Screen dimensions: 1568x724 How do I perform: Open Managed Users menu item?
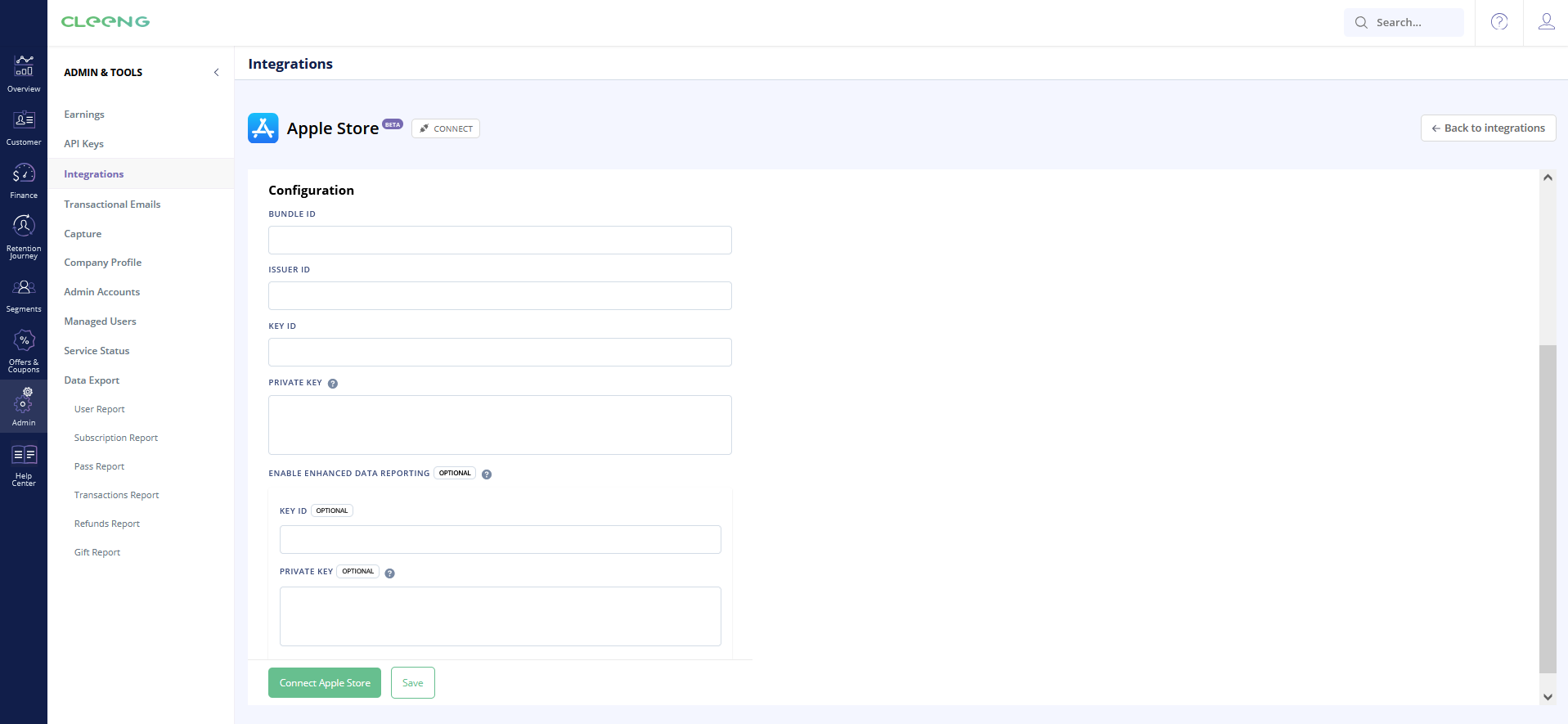(100, 322)
